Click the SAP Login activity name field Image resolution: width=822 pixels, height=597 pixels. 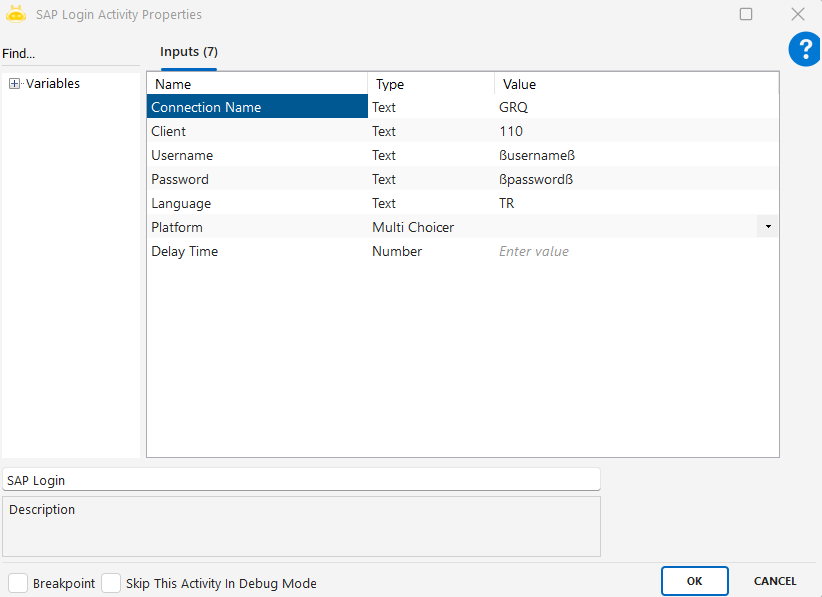300,480
